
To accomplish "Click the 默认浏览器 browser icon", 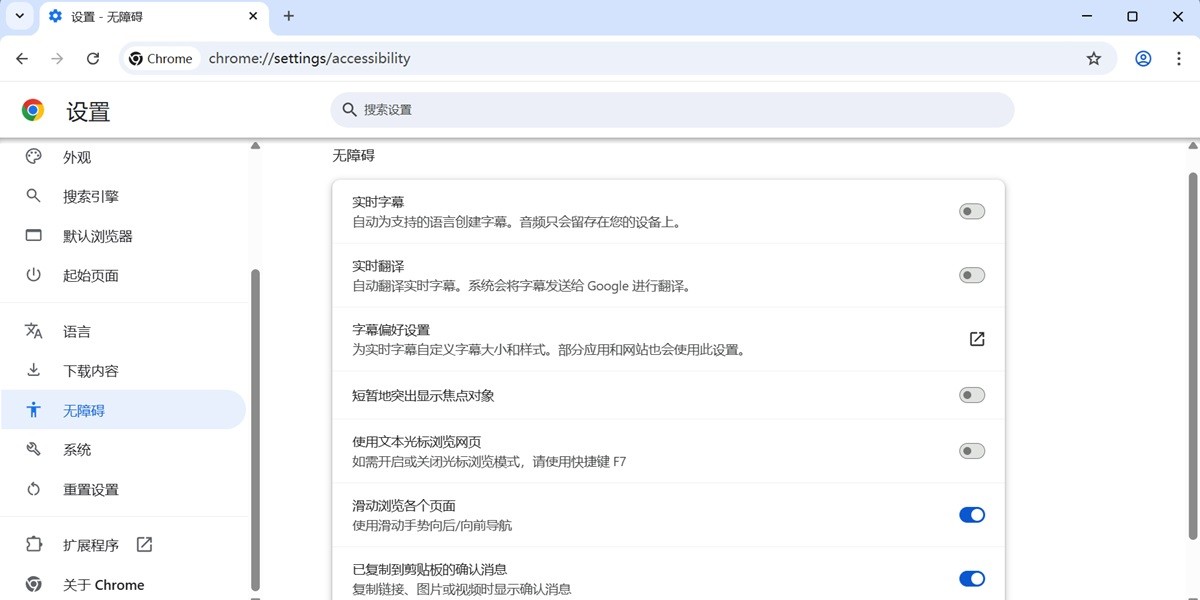I will [x=33, y=236].
